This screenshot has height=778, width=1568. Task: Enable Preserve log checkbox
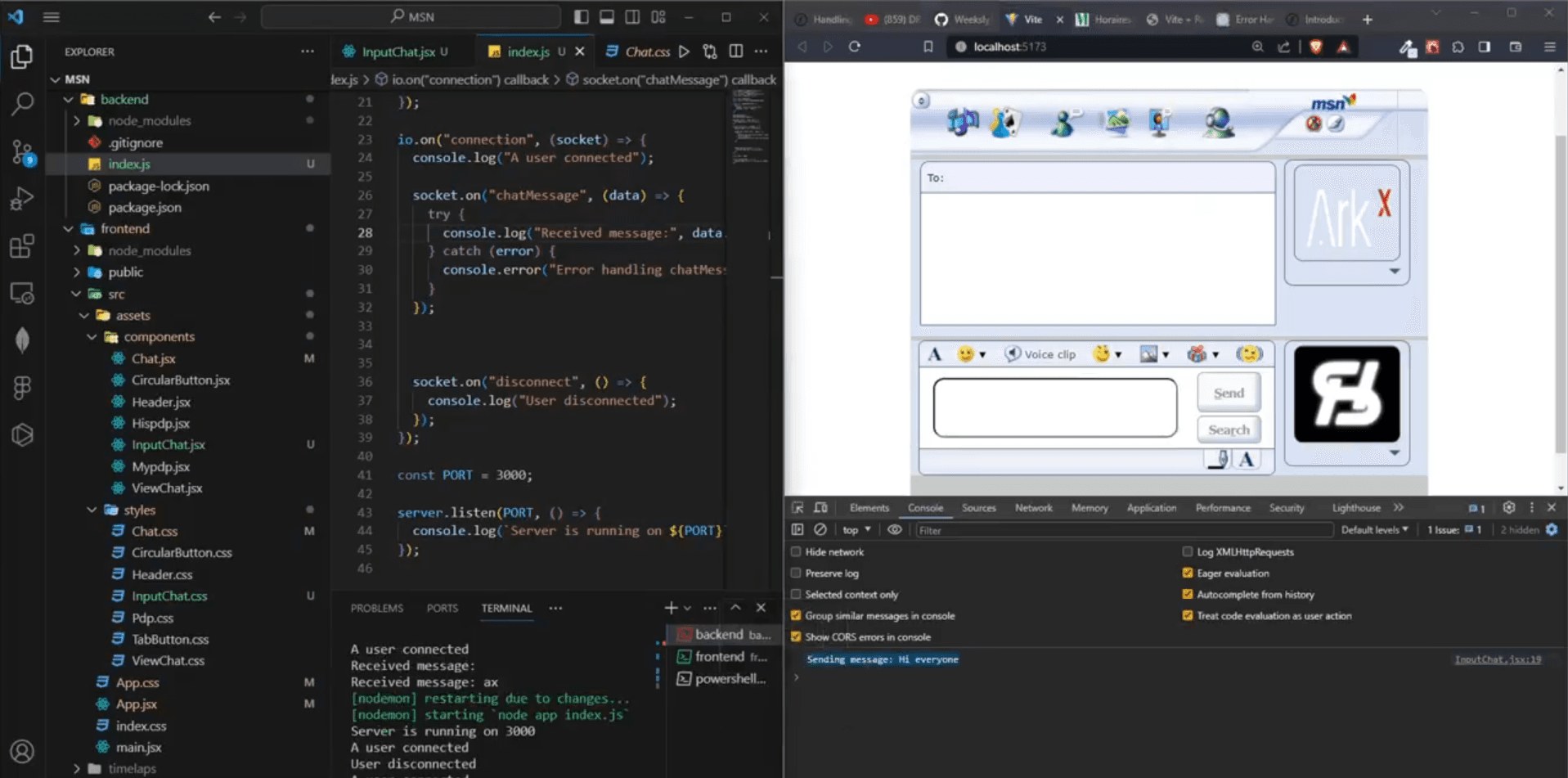796,573
